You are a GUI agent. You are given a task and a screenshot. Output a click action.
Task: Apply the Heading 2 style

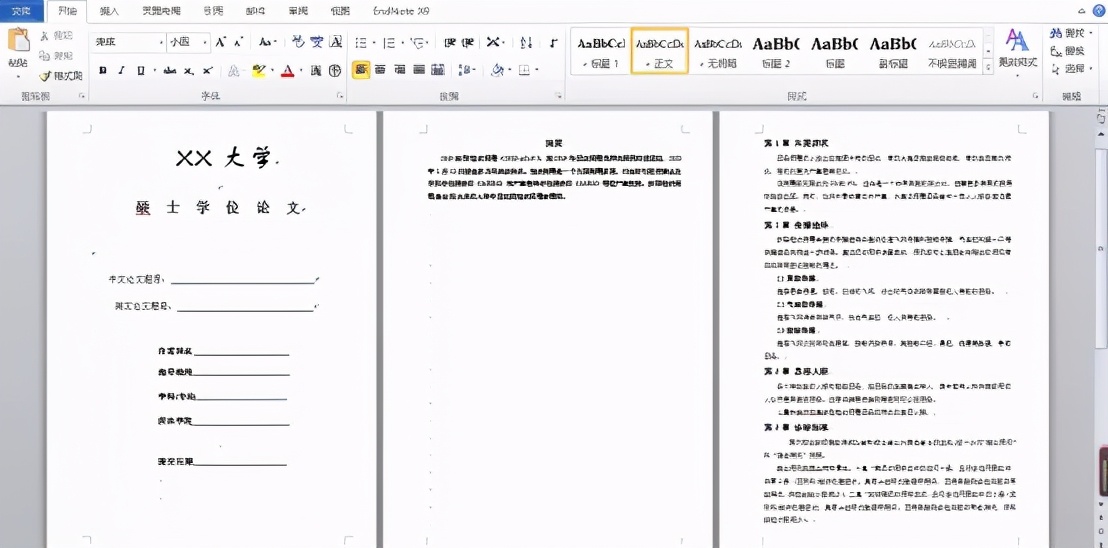coord(776,52)
